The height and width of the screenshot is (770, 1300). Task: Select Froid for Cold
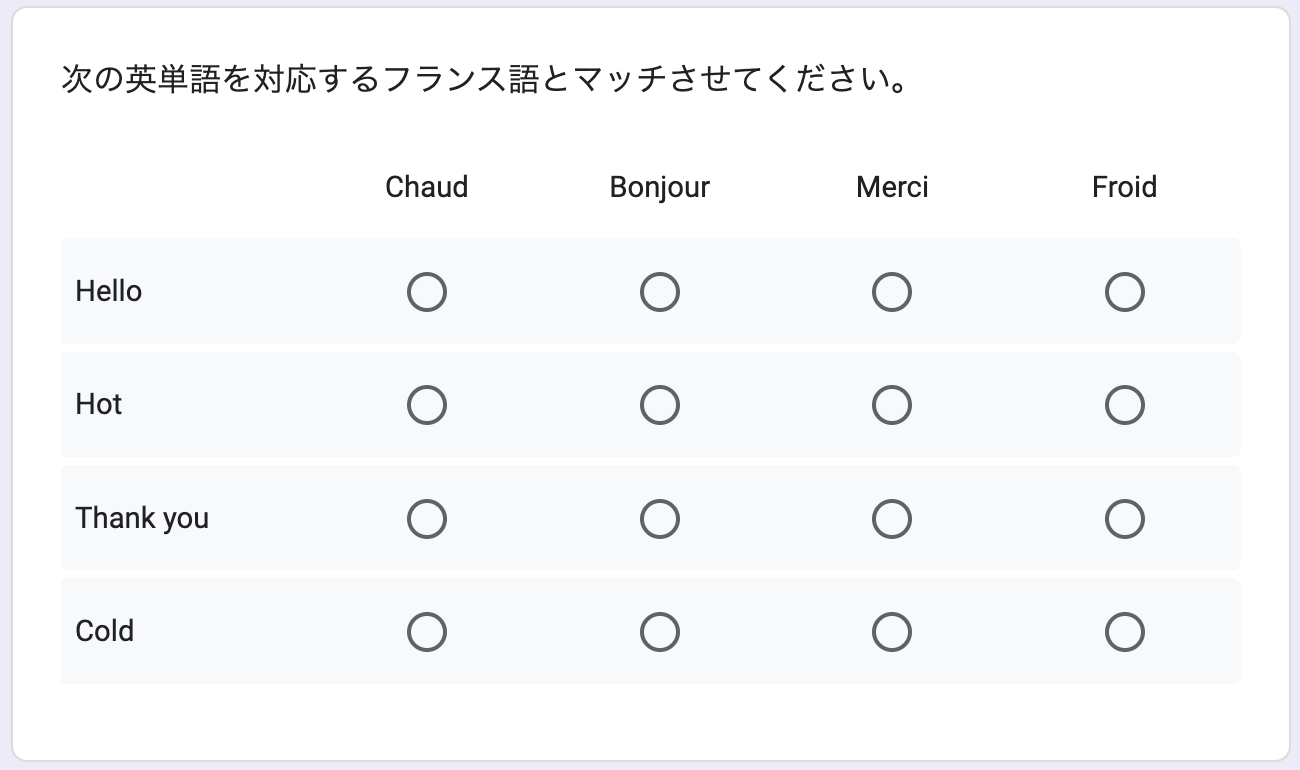pyautogui.click(x=1124, y=631)
